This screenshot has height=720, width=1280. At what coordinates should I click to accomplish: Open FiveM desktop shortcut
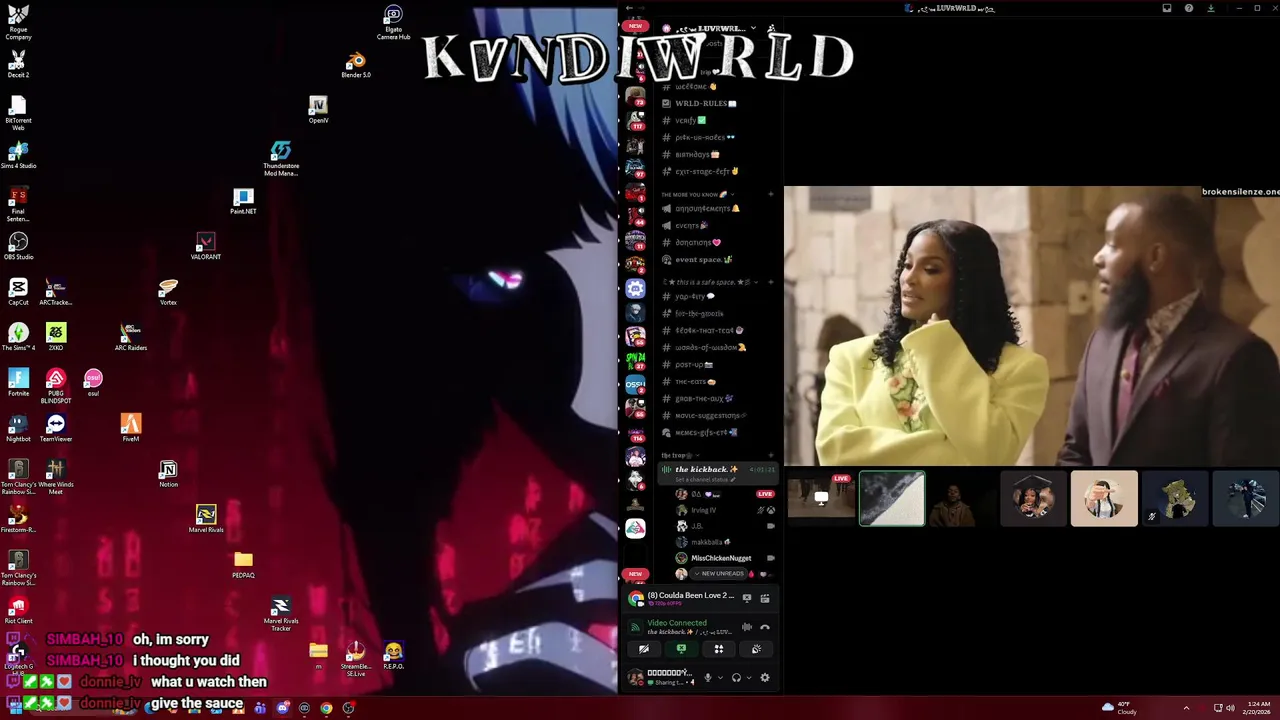coord(131,428)
